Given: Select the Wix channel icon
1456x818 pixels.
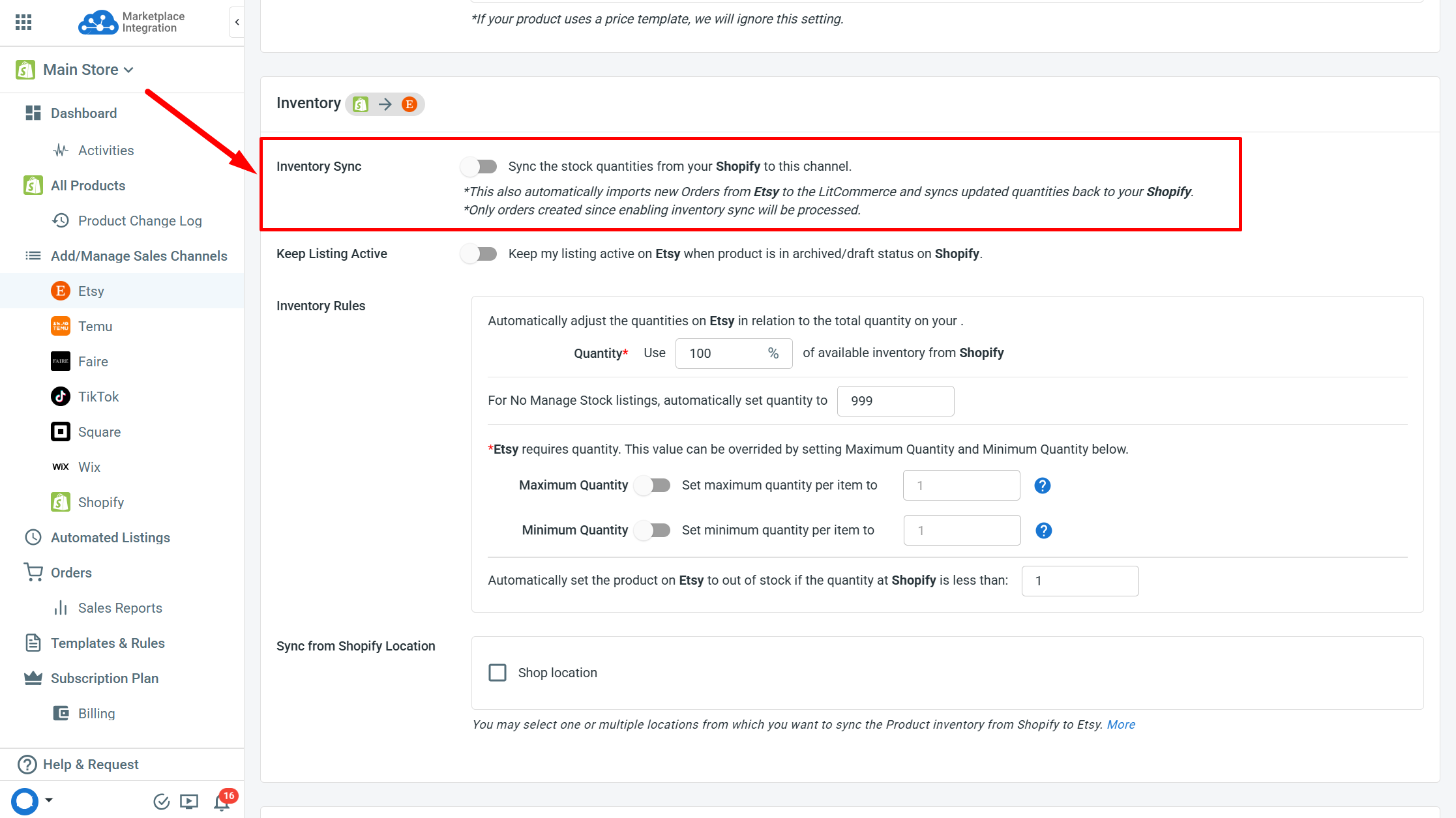Looking at the screenshot, I should (61, 467).
